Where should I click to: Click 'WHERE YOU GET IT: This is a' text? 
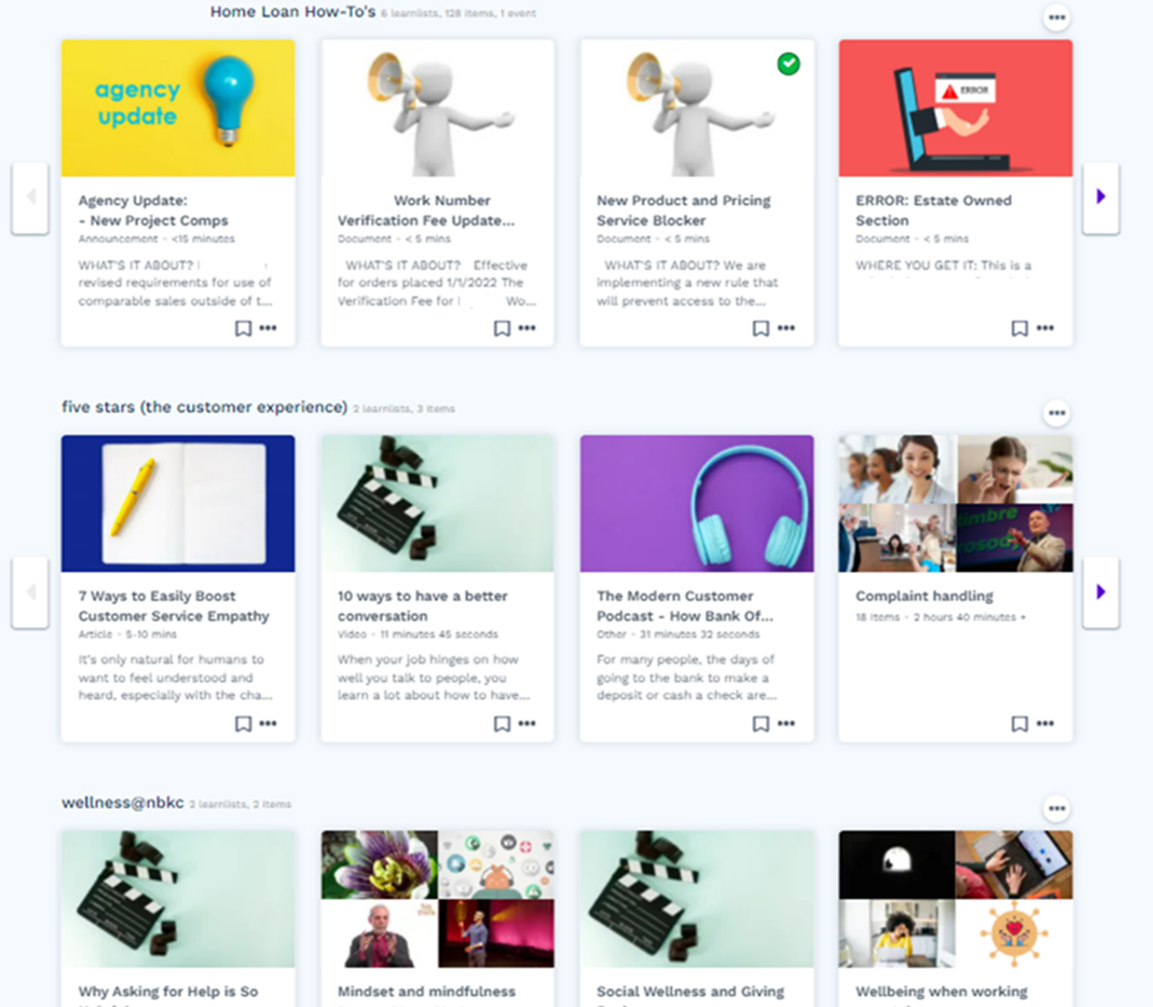[x=943, y=266]
